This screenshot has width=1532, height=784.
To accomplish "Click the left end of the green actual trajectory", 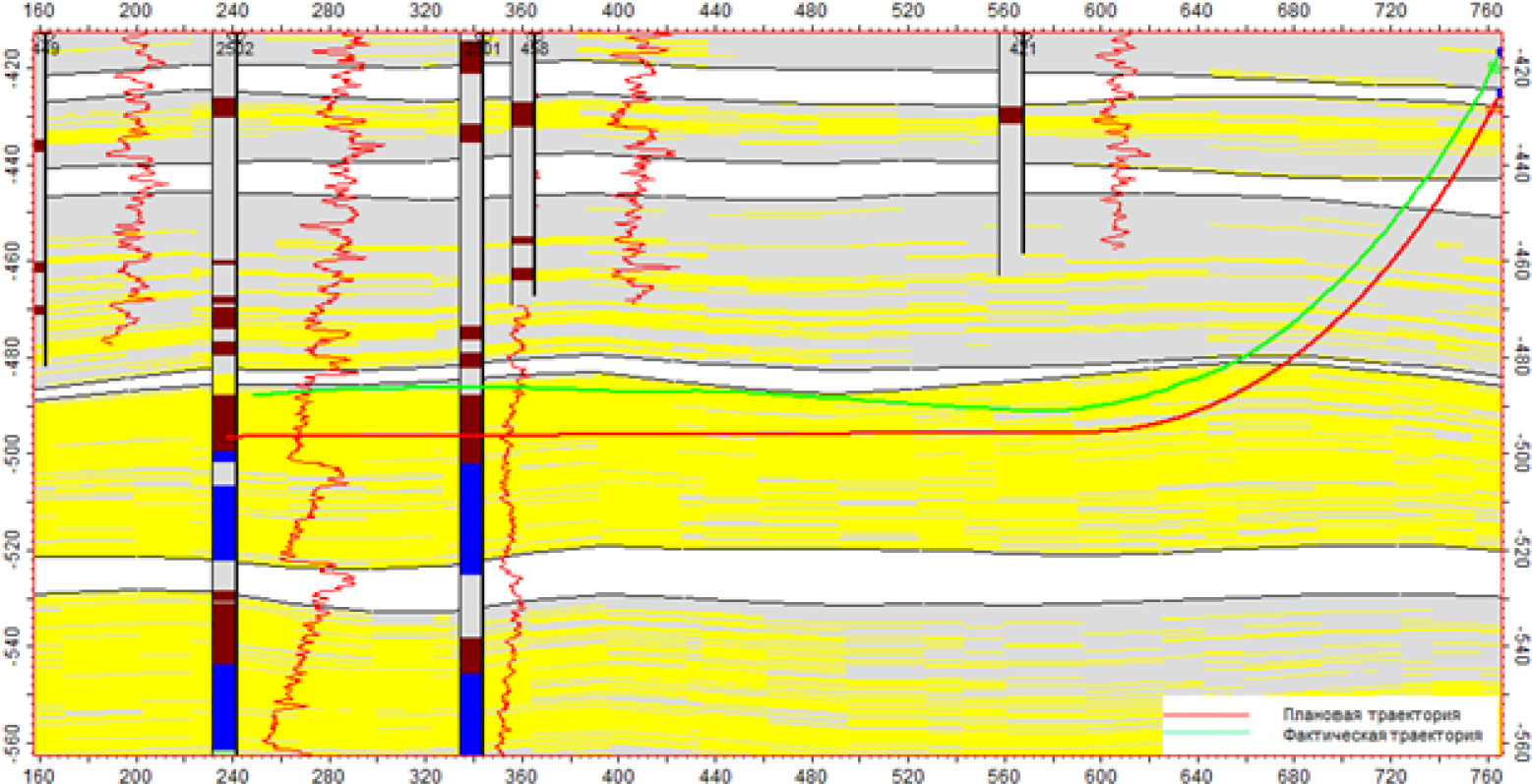I will pos(254,393).
